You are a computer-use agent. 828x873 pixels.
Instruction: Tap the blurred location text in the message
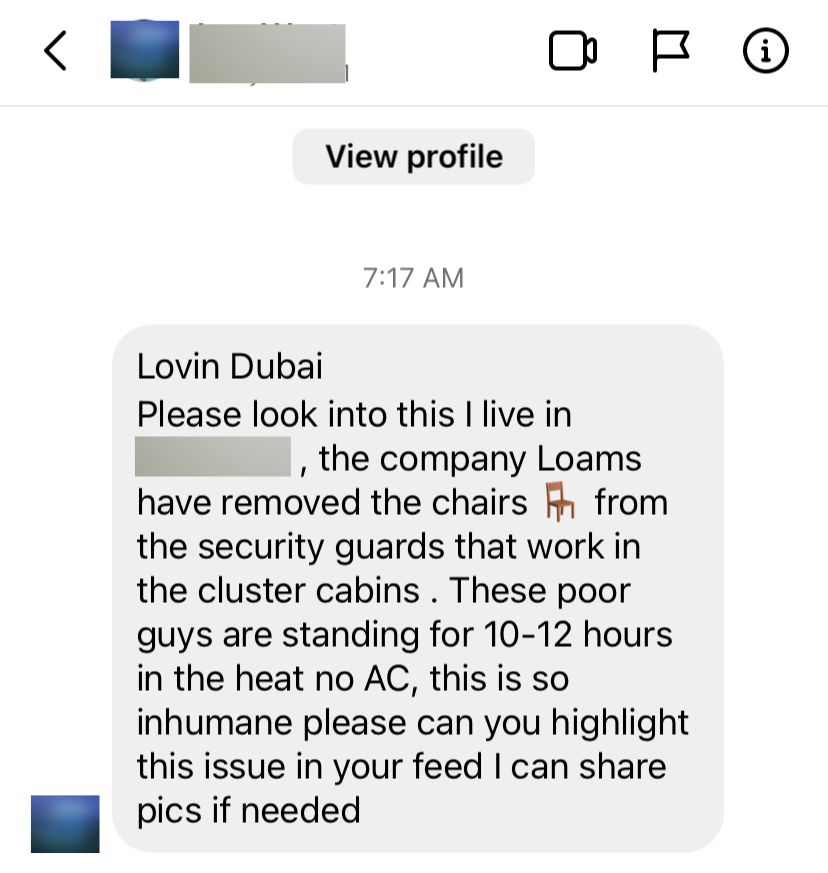click(x=213, y=457)
